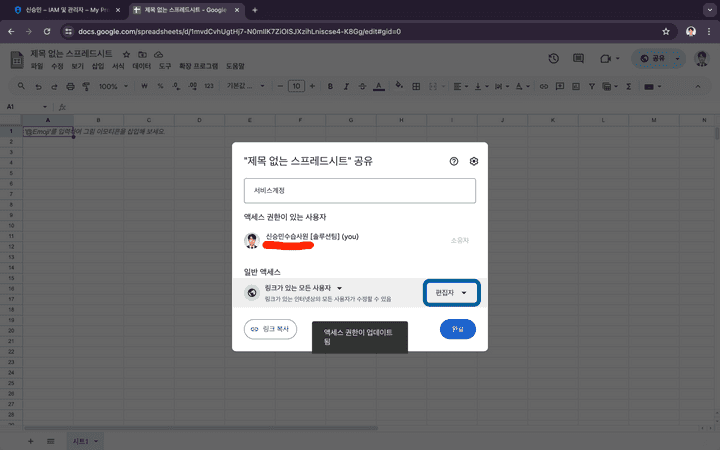Image resolution: width=720 pixels, height=450 pixels.
Task: Click the blue 완료 button
Action: [x=457, y=329]
